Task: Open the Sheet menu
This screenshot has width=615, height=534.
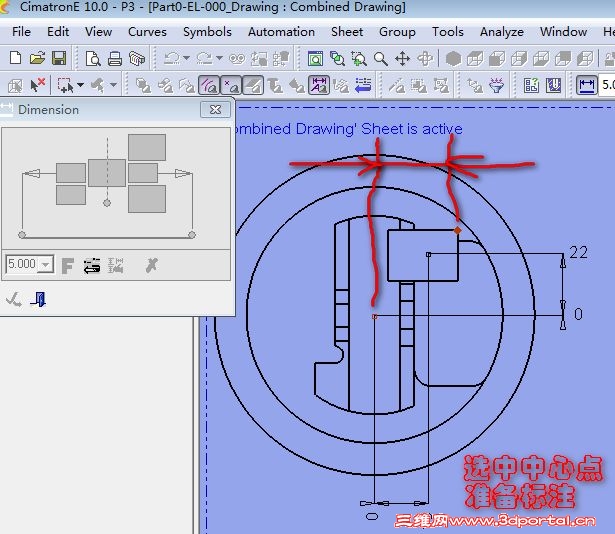Action: (347, 32)
